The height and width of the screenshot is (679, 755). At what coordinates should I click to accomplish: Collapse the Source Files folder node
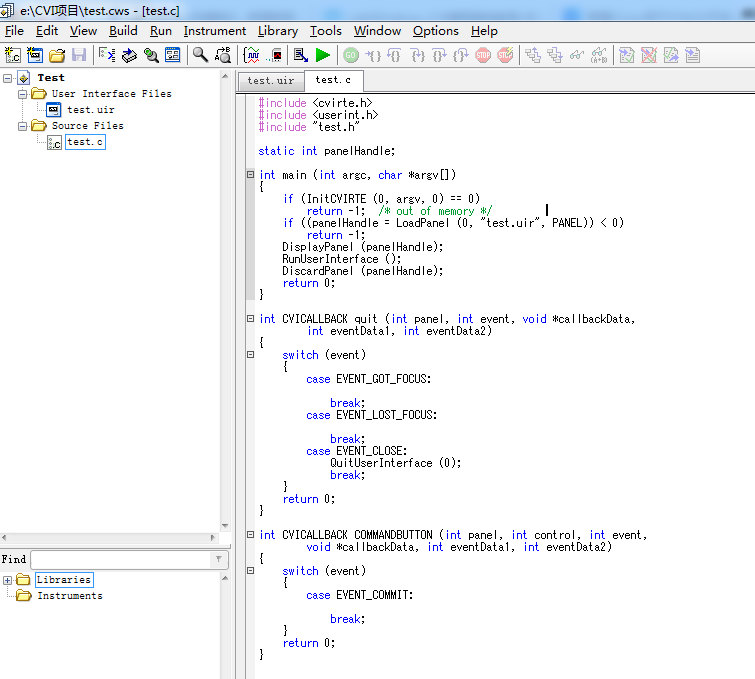tap(22, 126)
